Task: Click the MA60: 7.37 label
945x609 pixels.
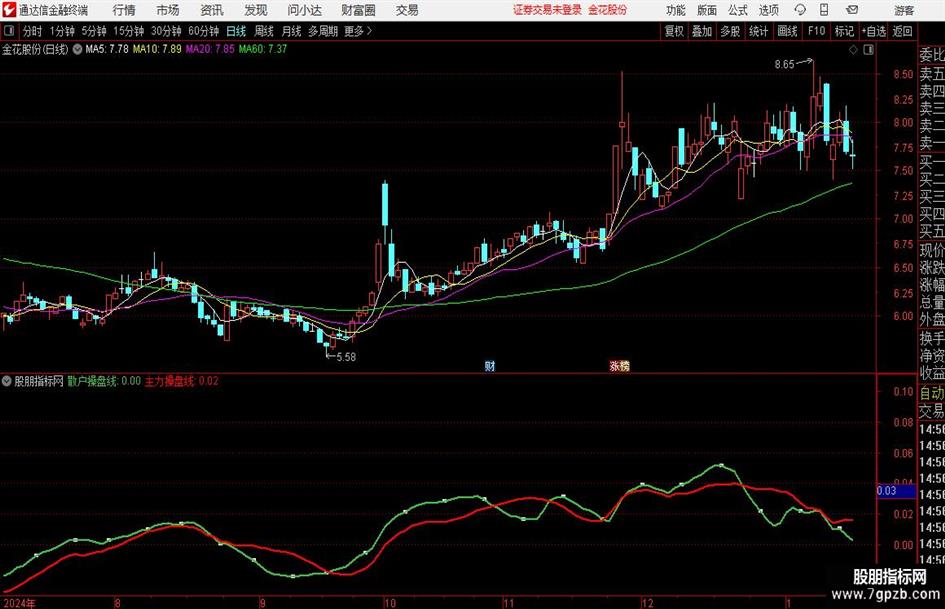Action: point(263,49)
